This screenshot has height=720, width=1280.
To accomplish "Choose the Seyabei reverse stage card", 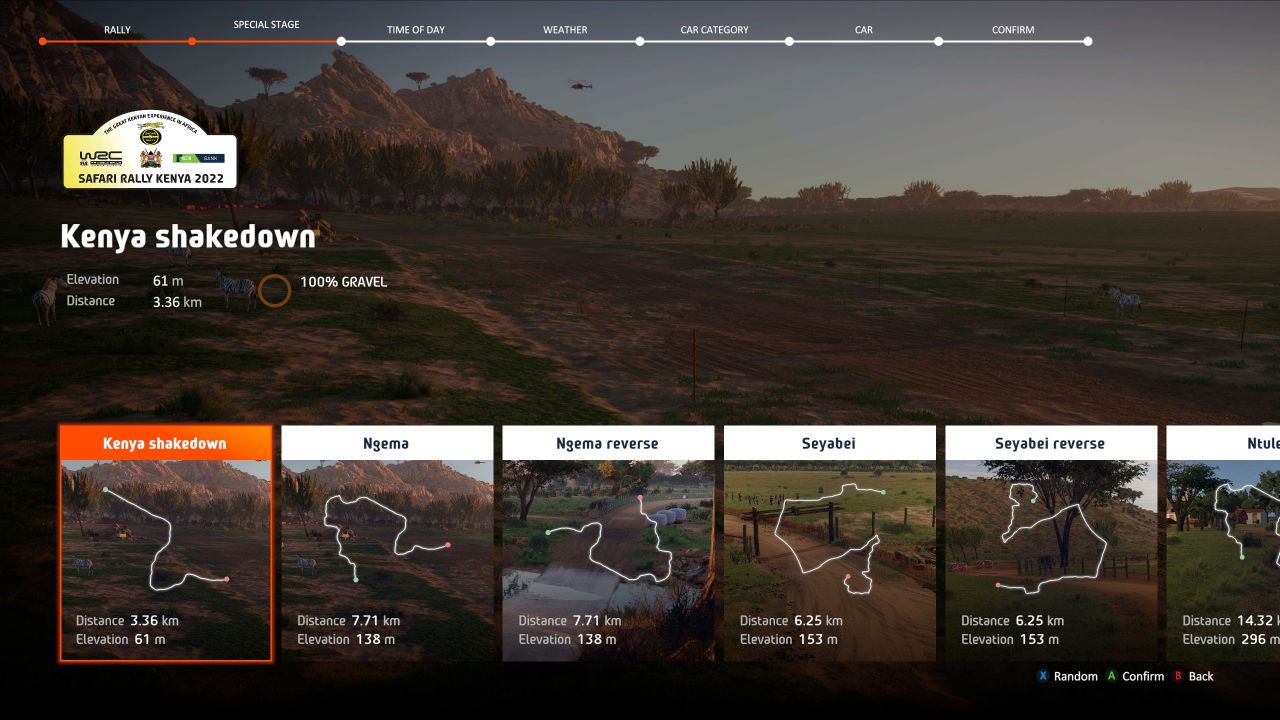I will [x=1051, y=543].
